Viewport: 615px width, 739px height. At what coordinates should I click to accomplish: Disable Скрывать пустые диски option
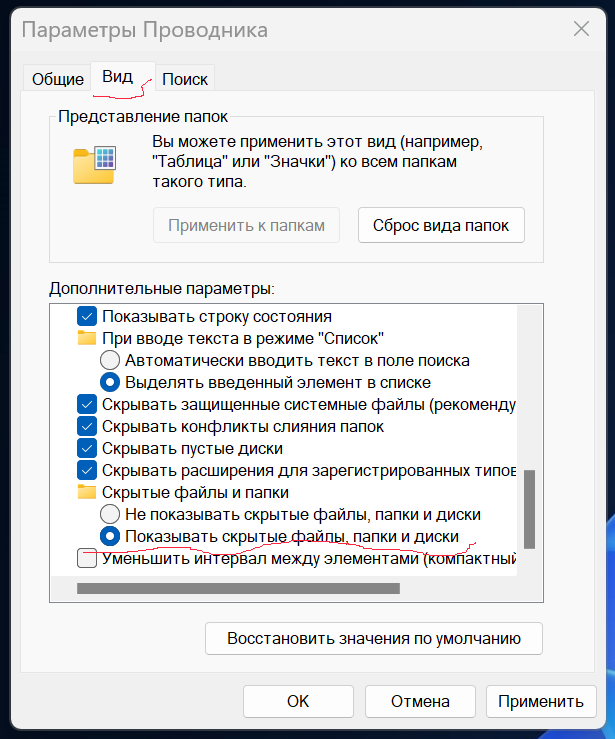87,448
